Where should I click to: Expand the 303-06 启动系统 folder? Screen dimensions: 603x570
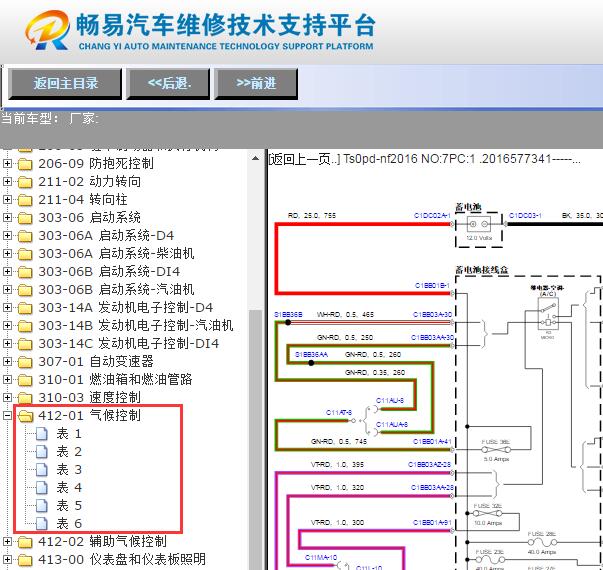point(7,218)
